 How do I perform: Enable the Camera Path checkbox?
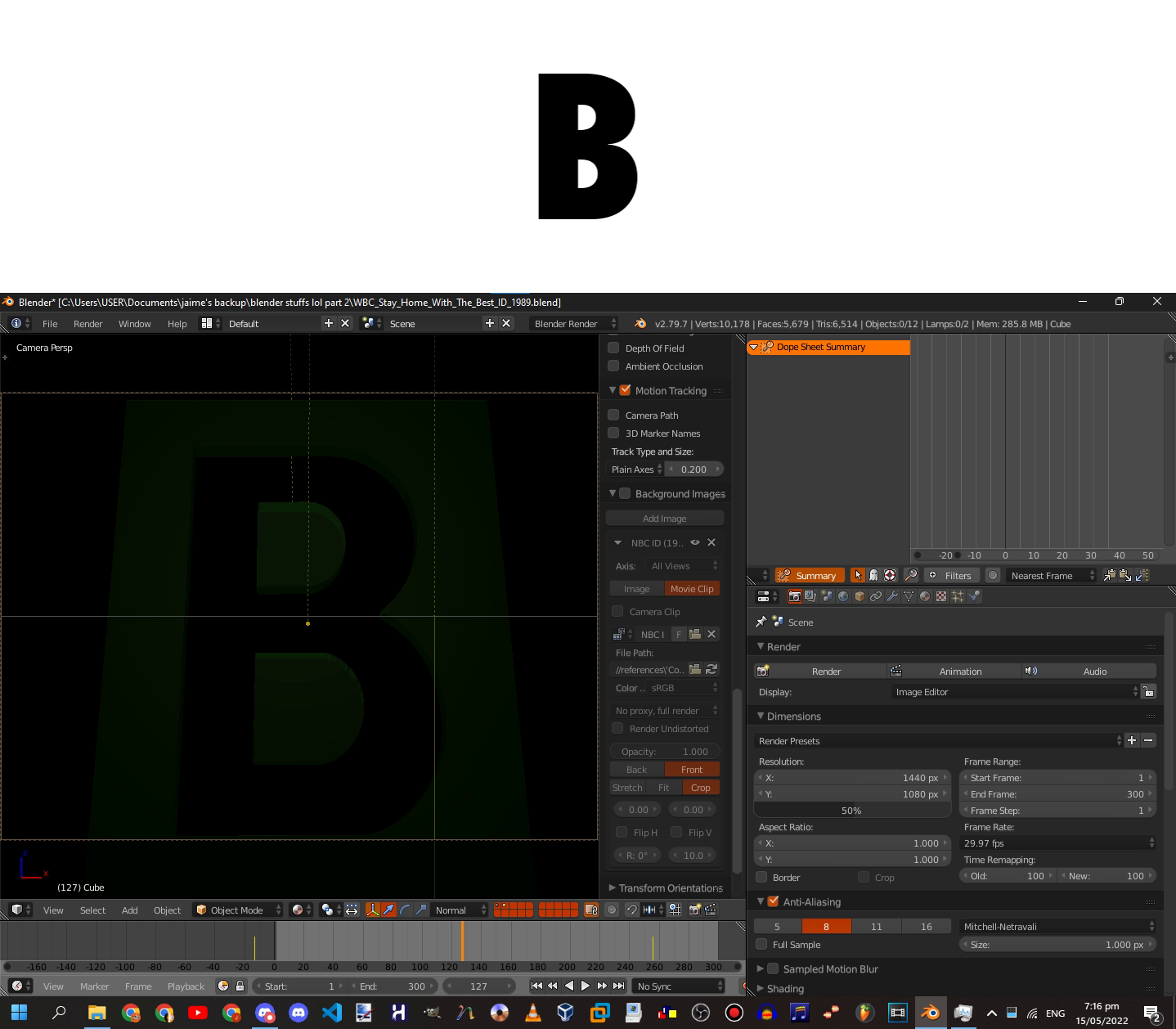pos(613,415)
